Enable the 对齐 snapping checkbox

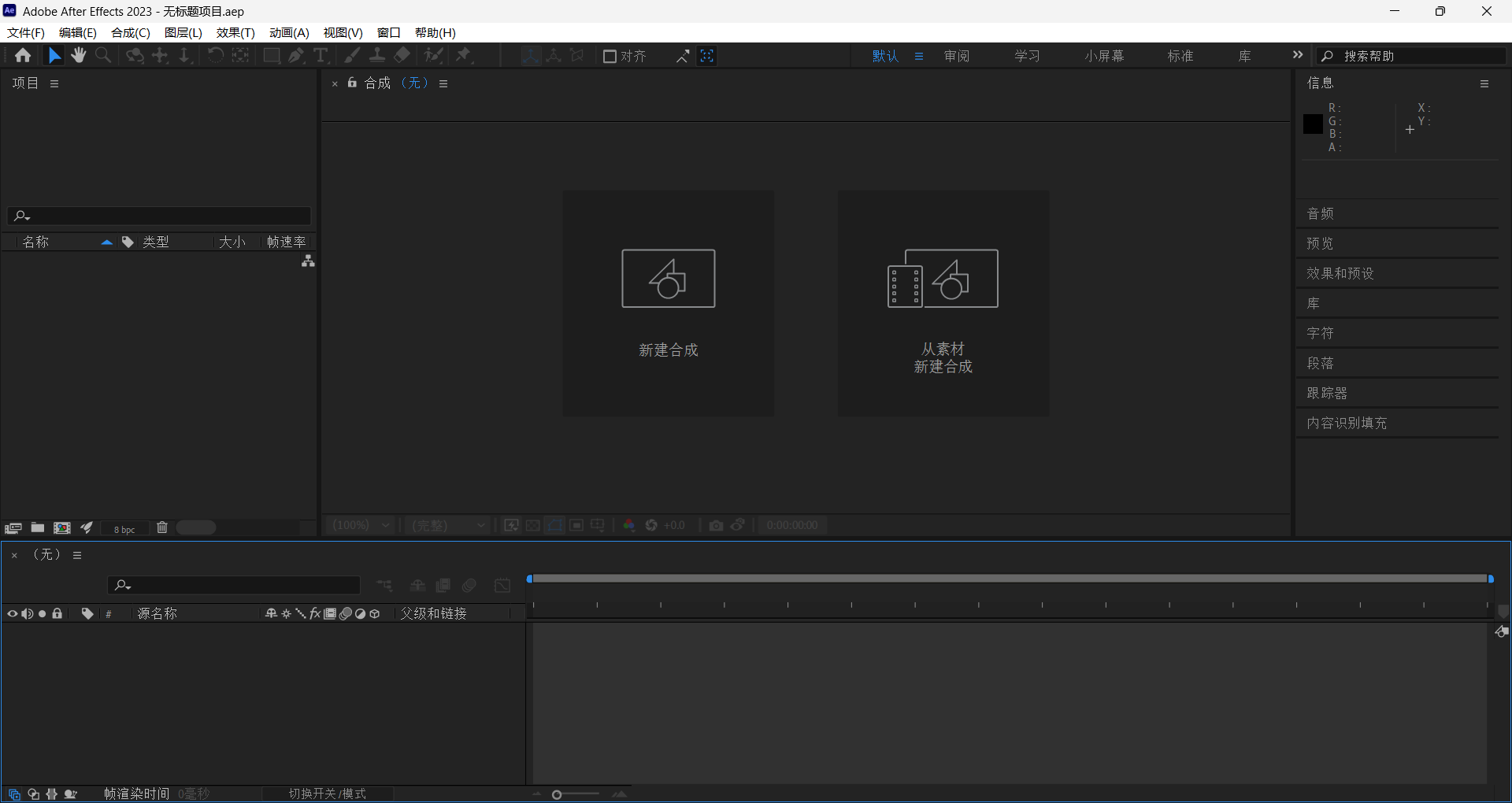[x=610, y=56]
